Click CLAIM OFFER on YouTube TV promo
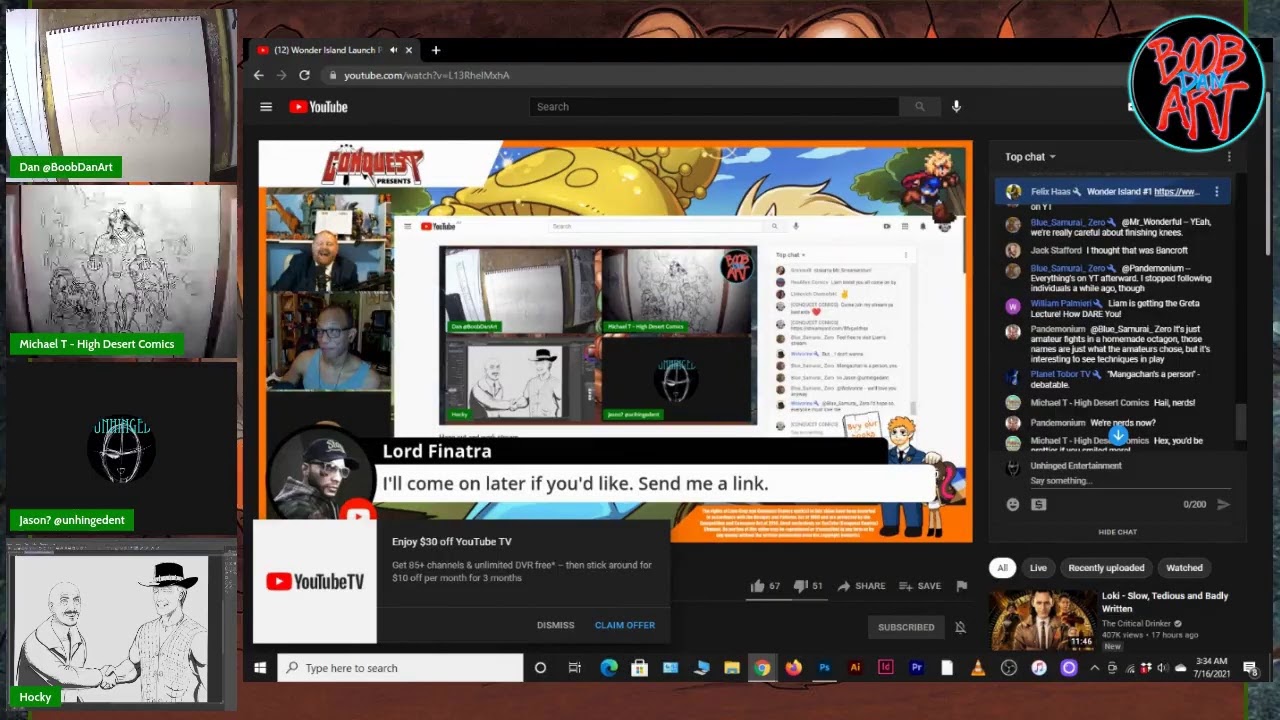 (x=625, y=625)
